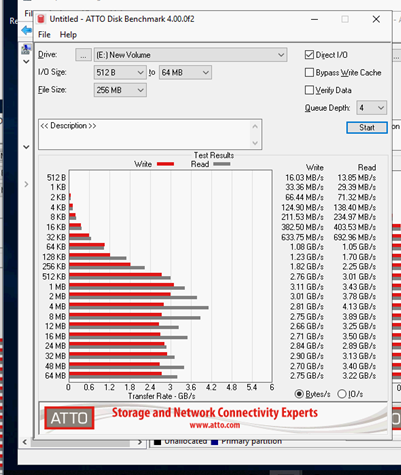Viewport: 401px width, 475px height.
Task: Click the 633.75 MB/s write value
Action: pos(302,237)
